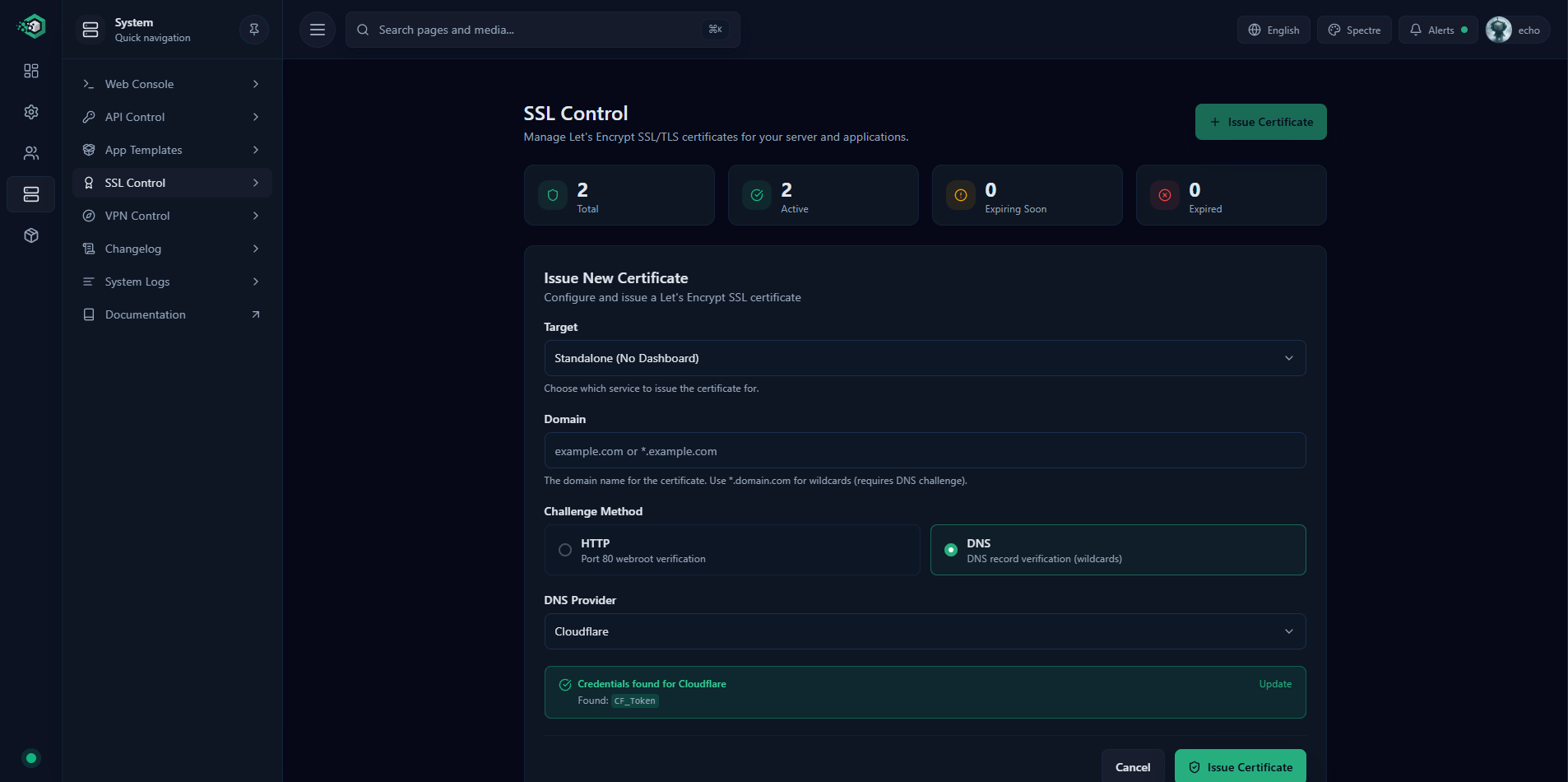The width and height of the screenshot is (1568, 782).
Task: Open the package cube icon in left rail
Action: coord(30,235)
